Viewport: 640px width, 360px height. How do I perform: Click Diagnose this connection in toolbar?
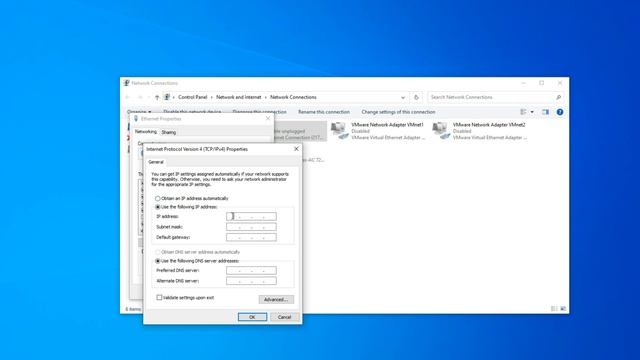coord(260,112)
